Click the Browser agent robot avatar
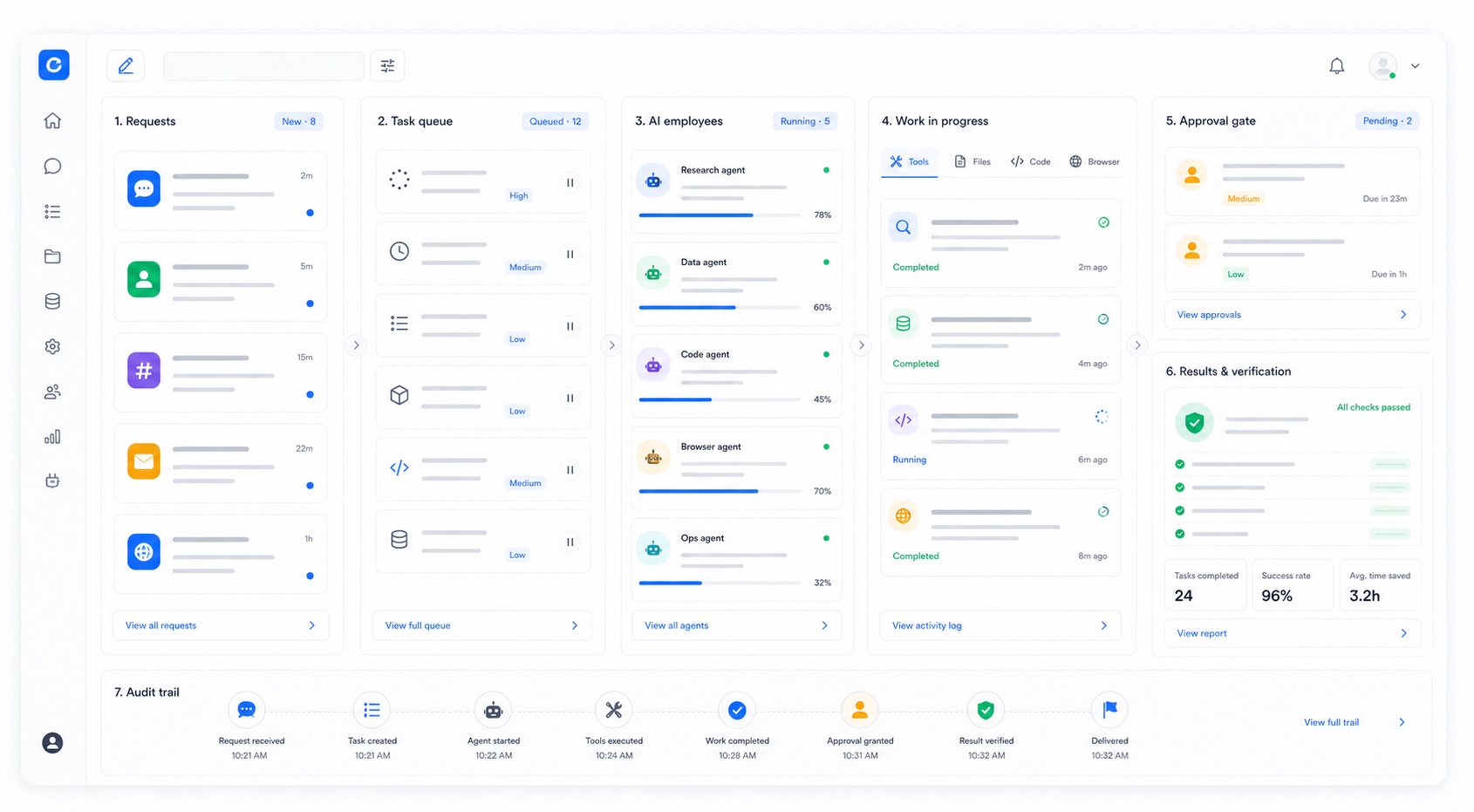 (653, 457)
